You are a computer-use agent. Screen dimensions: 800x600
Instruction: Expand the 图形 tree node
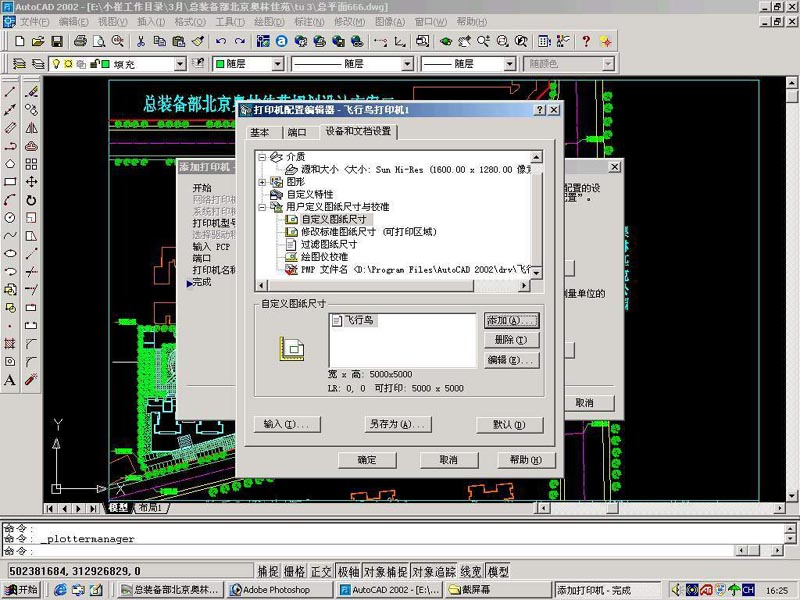pos(262,182)
